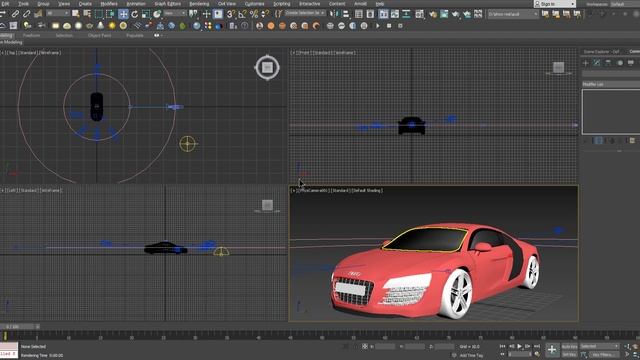Toggle the Scene Explorer icon
The width and height of the screenshot is (640, 360).
(x=359, y=14)
